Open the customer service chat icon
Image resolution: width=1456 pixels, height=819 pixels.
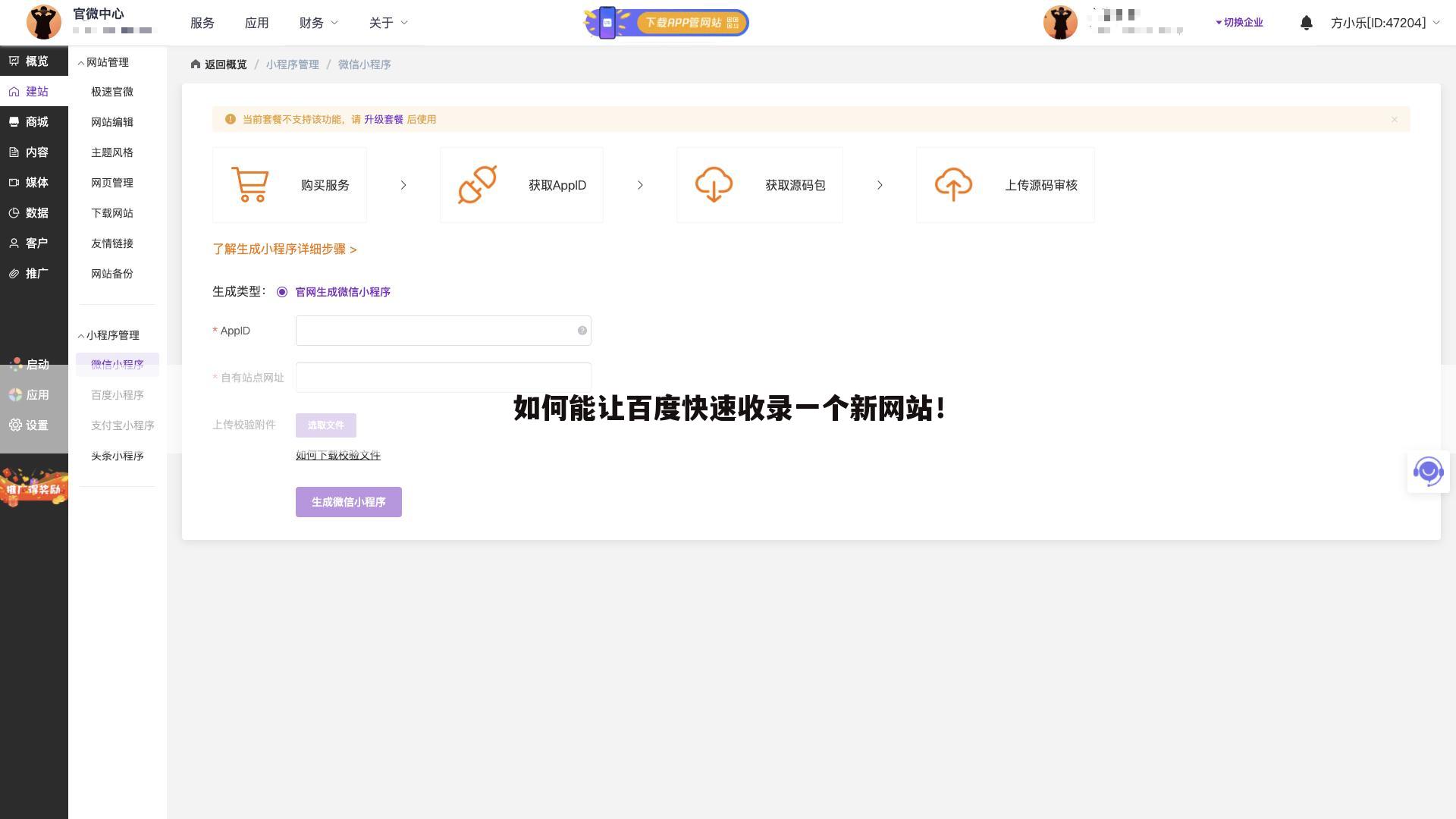point(1428,471)
